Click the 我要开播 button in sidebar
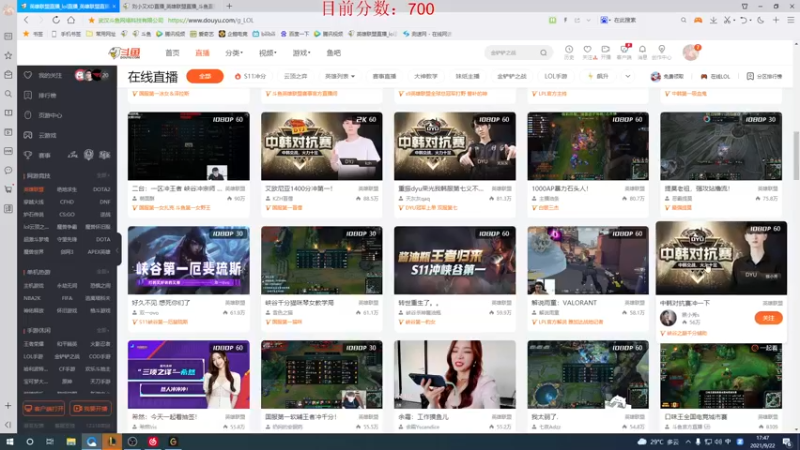Viewport: 800px width, 450px height. (x=91, y=408)
